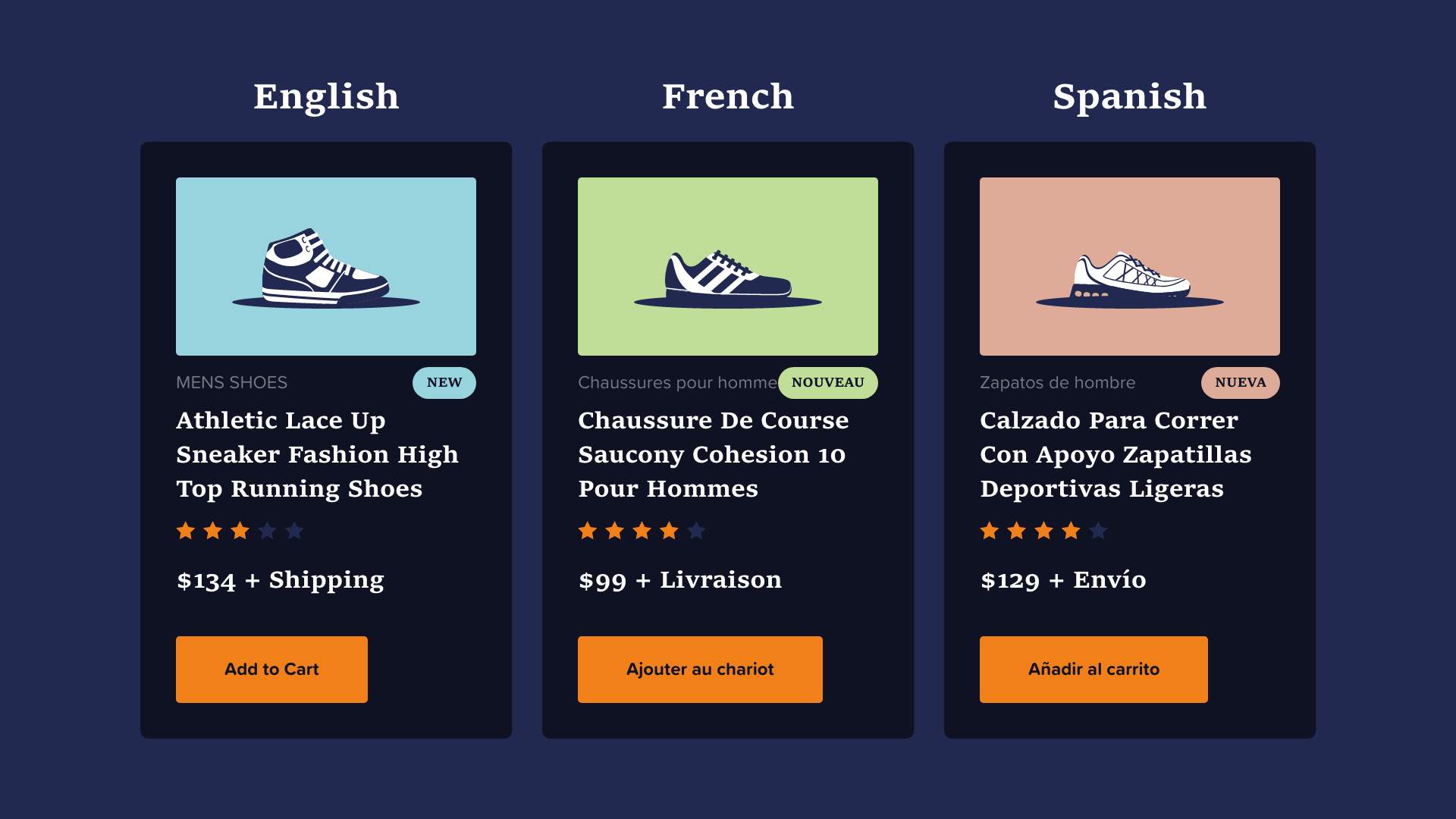Click Add to Cart on the English card
1456x819 pixels.
tap(271, 669)
